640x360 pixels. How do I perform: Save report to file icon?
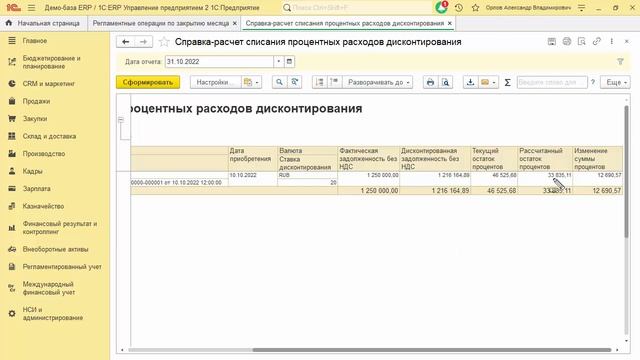(x=470, y=82)
